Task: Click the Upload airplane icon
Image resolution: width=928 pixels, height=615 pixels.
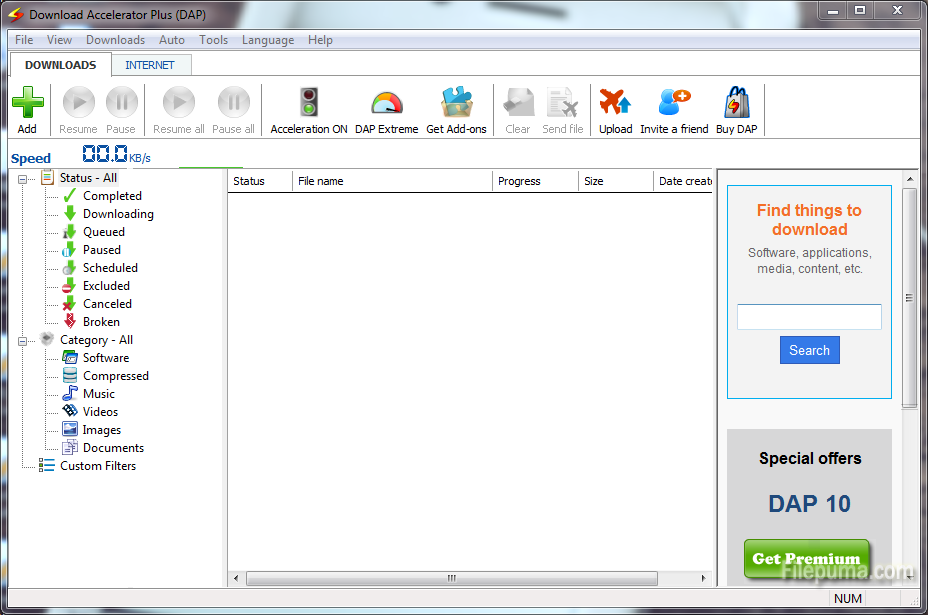Action: pyautogui.click(x=615, y=103)
